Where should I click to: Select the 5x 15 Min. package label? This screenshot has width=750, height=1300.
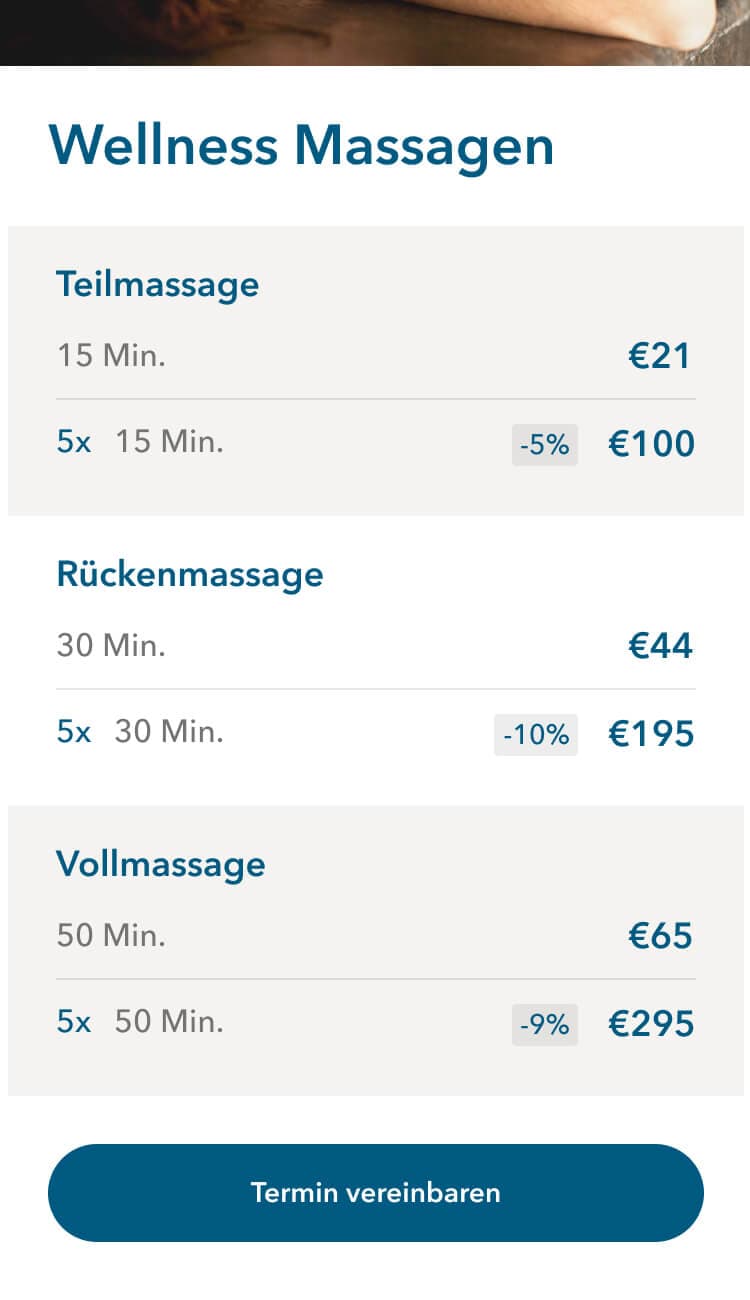coord(140,441)
